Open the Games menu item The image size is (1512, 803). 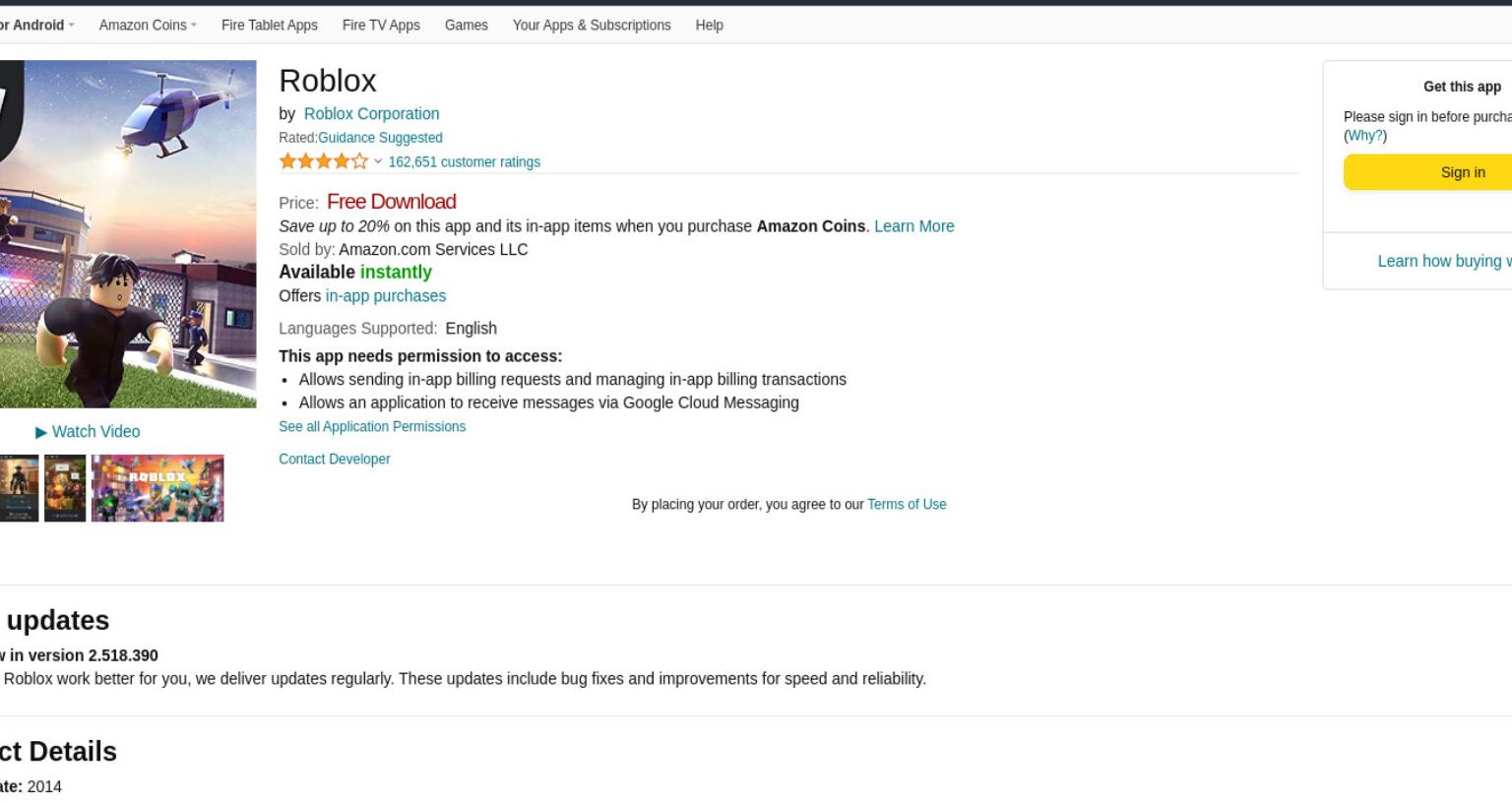467,26
